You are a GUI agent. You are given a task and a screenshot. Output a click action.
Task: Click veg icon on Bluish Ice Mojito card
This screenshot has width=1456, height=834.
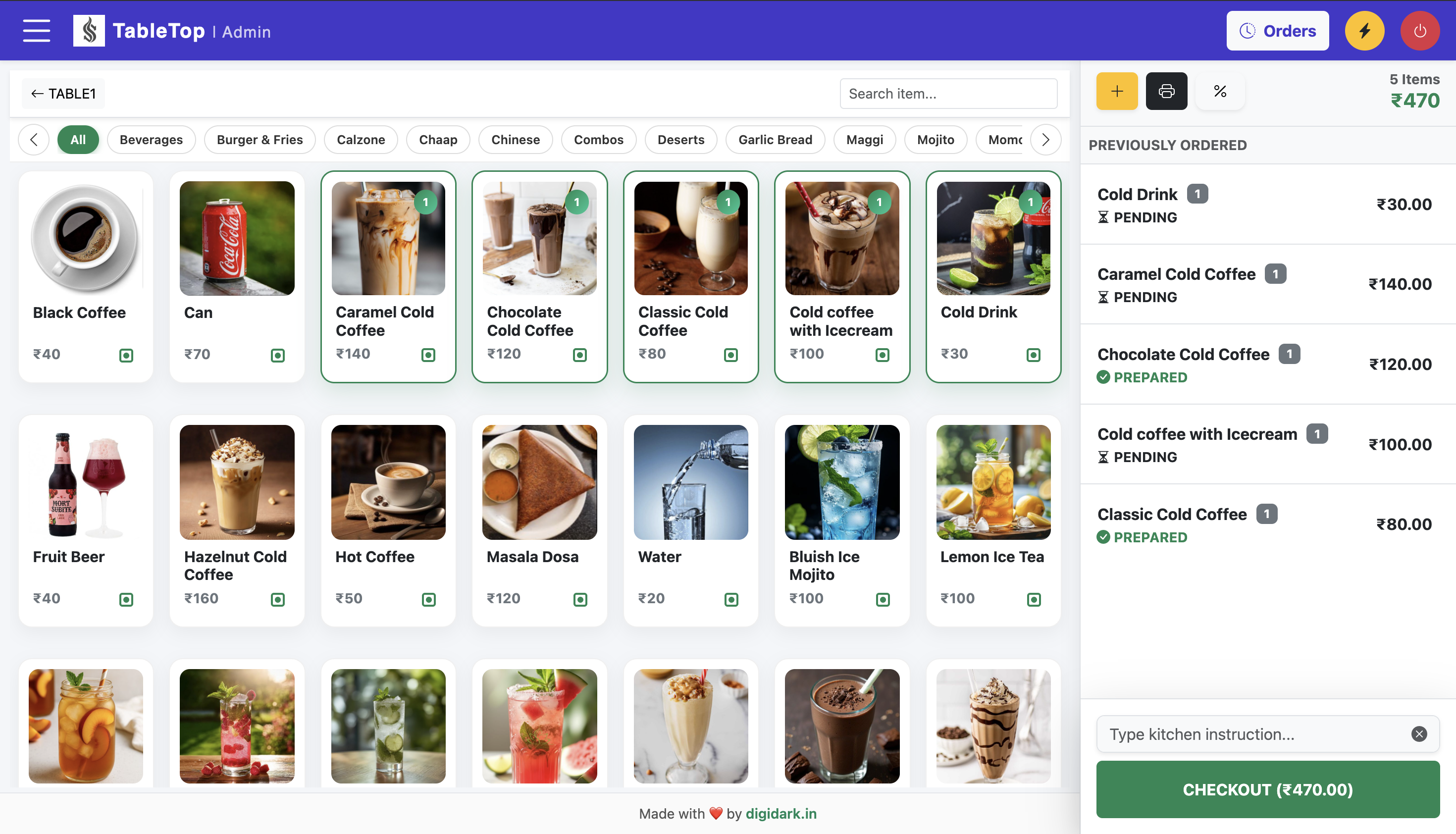click(x=883, y=599)
